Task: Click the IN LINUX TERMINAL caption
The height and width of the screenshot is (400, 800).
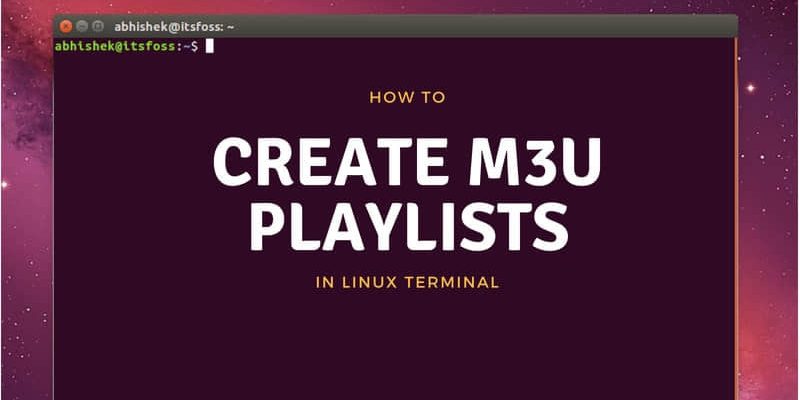Action: tap(407, 282)
